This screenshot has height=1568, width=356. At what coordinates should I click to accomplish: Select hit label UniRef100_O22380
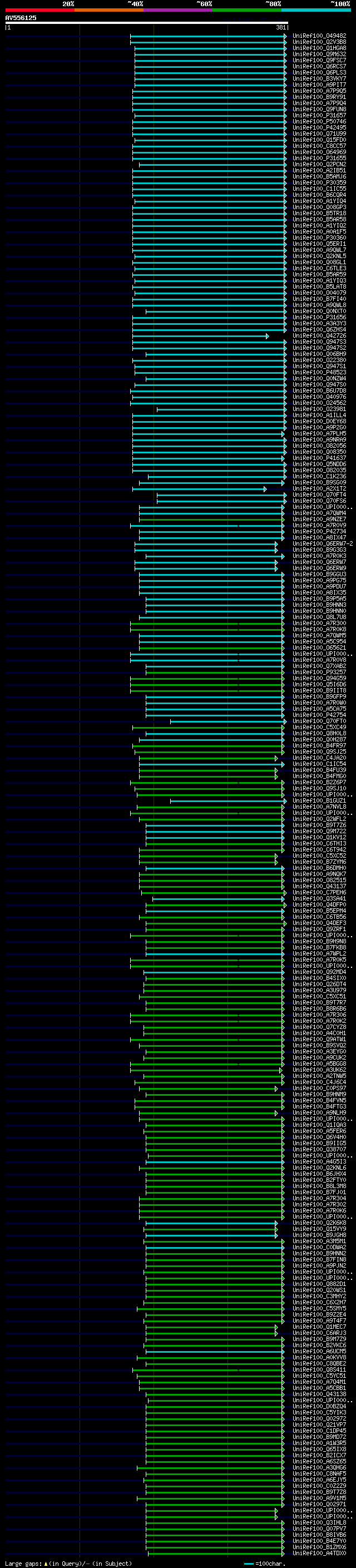click(x=319, y=360)
